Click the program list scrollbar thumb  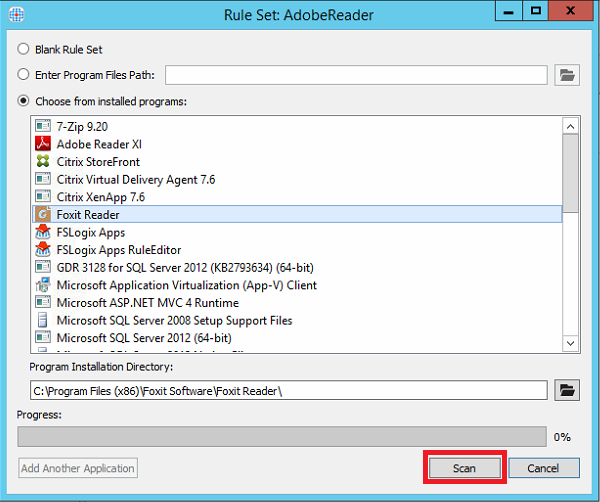tap(571, 173)
